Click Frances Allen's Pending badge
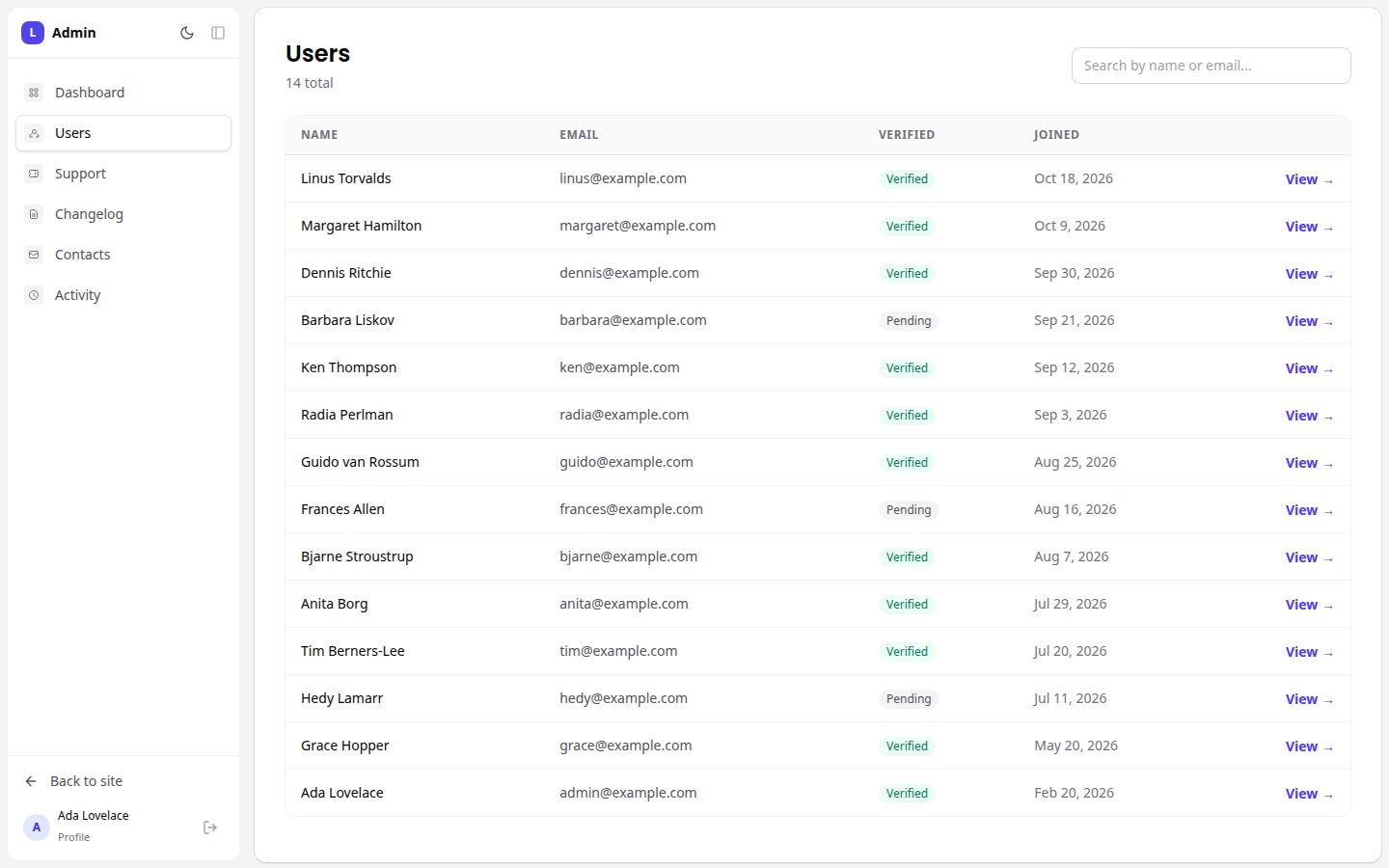The image size is (1389, 868). click(x=909, y=510)
